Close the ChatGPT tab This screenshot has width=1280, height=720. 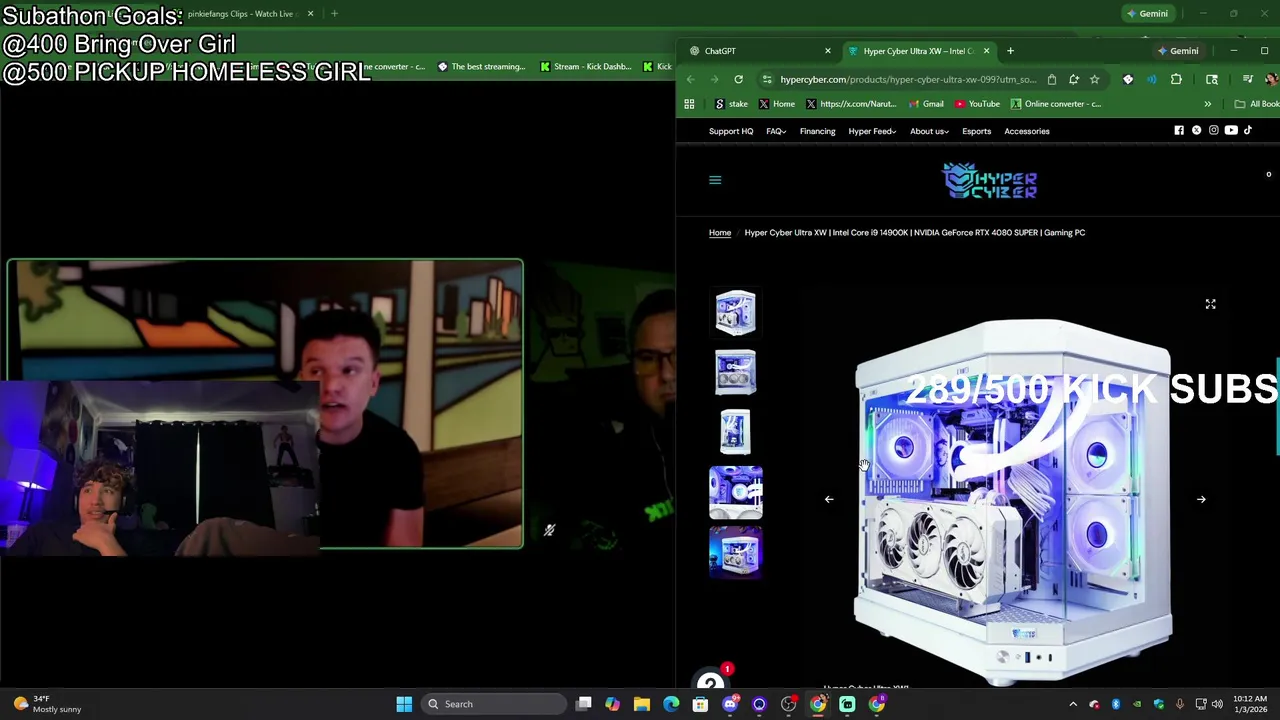pos(827,51)
